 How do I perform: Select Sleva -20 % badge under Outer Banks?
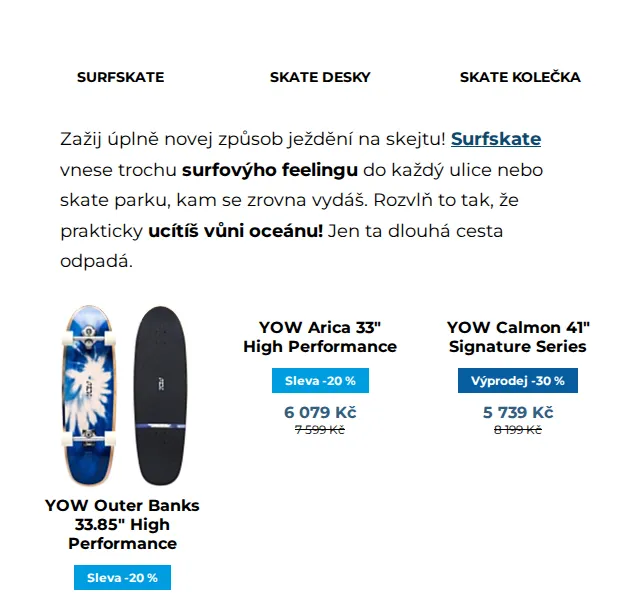tap(122, 578)
